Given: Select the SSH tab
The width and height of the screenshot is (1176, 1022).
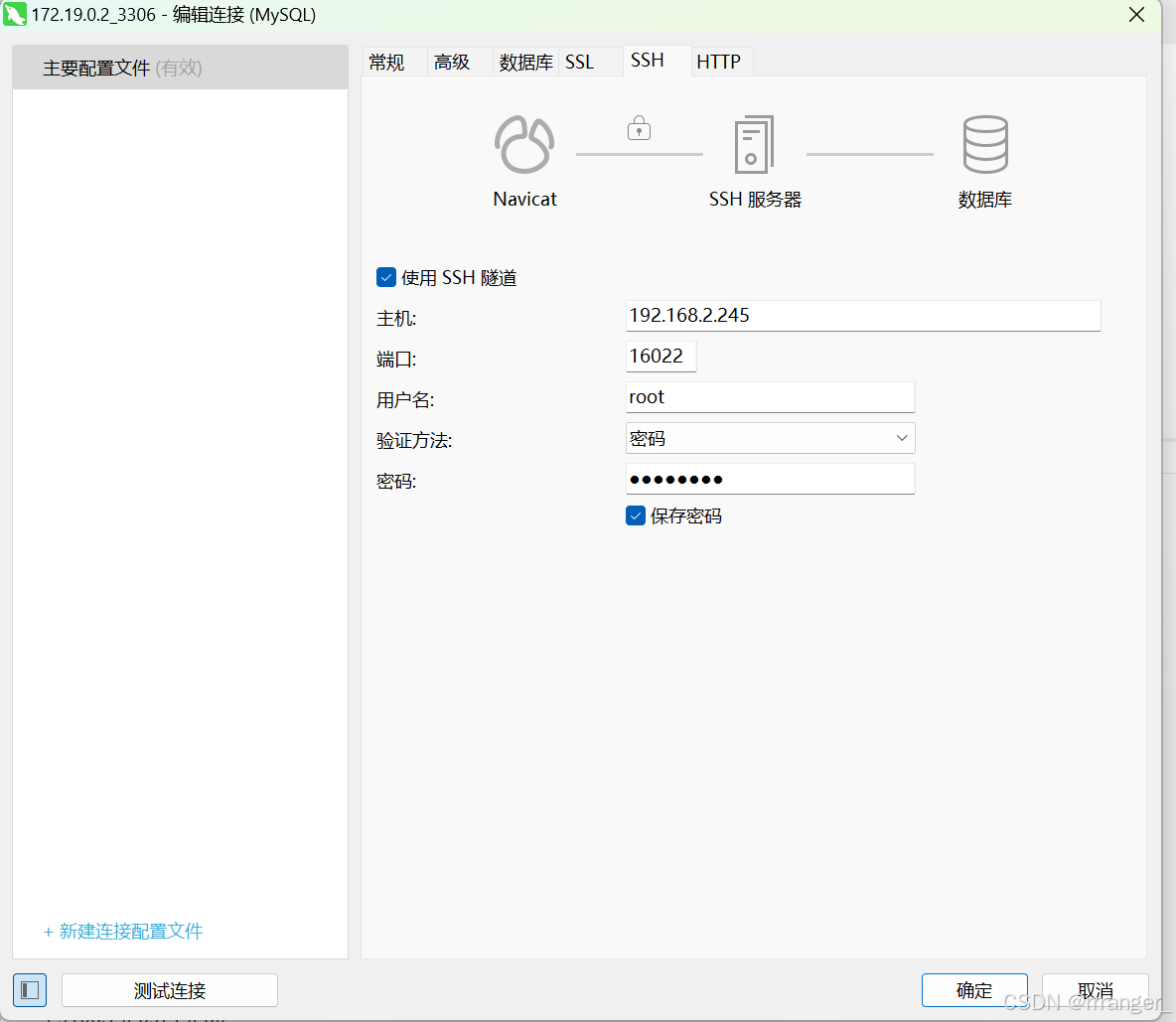Looking at the screenshot, I should (657, 60).
